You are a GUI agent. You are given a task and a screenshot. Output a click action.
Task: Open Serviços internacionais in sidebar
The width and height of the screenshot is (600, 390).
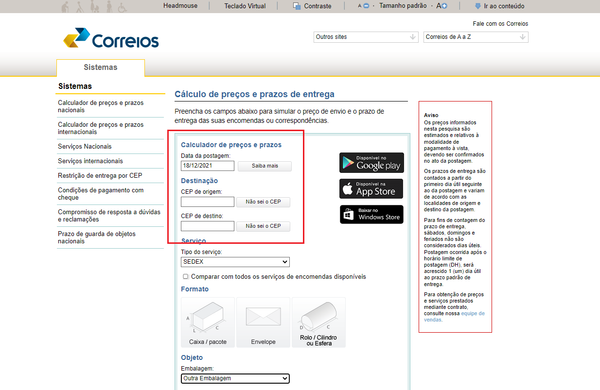90,161
